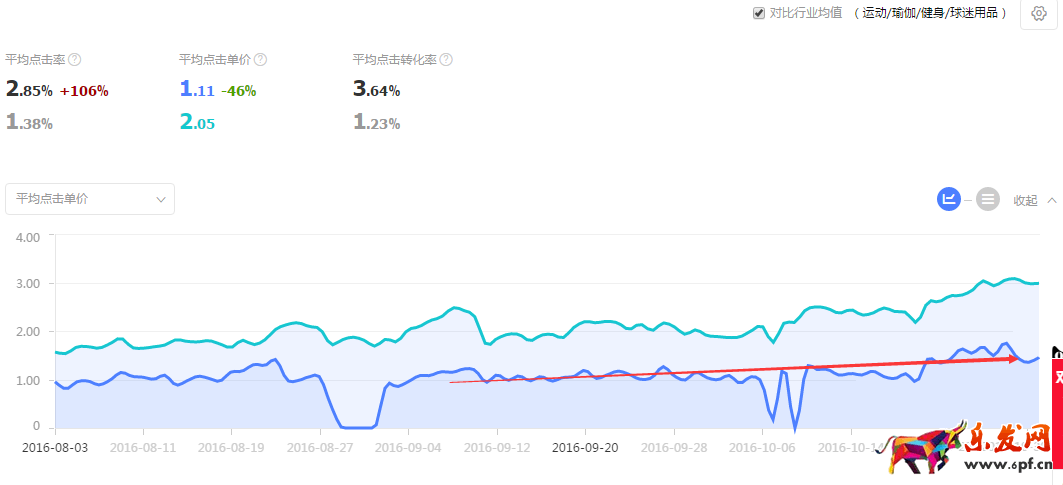Click the red arrowhead of the trend line
The width and height of the screenshot is (1063, 485).
click(x=1013, y=358)
